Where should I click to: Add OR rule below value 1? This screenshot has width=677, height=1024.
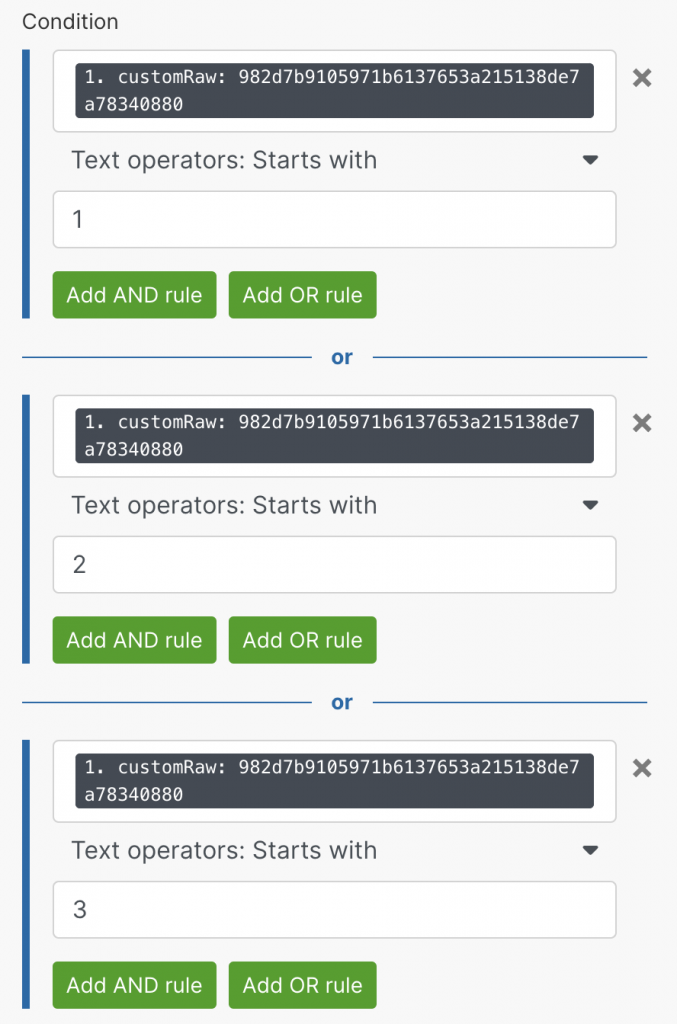coord(302,295)
